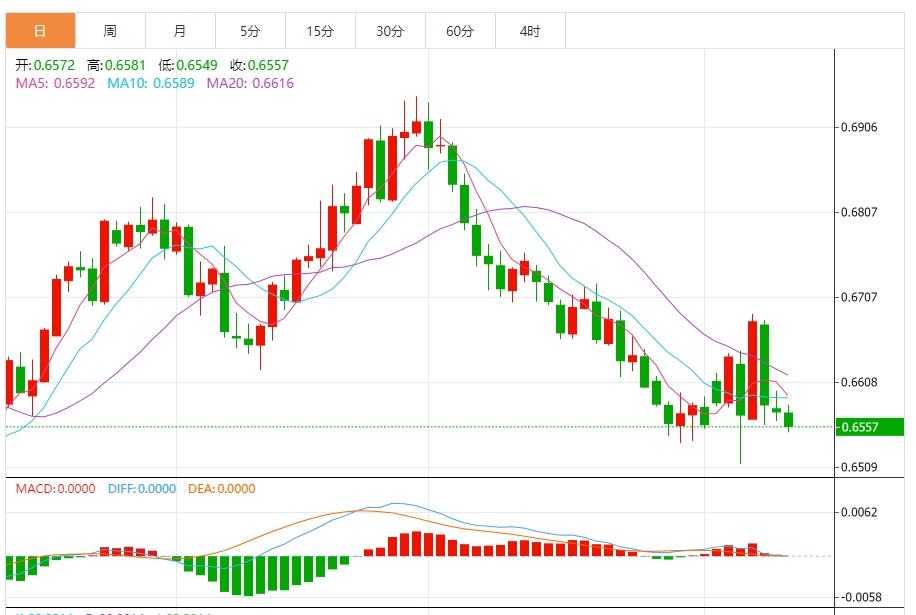Click the 0.6906 price axis label
The width and height of the screenshot is (916, 615).
pyautogui.click(x=859, y=127)
